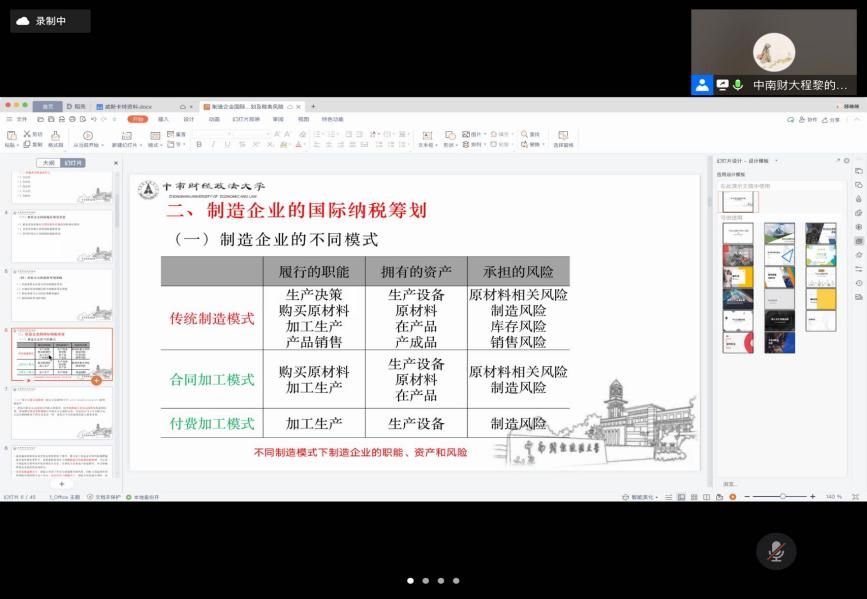This screenshot has width=867, height=599.
Task: Click the Format Painter (格式刷) icon
Action: pos(56,135)
